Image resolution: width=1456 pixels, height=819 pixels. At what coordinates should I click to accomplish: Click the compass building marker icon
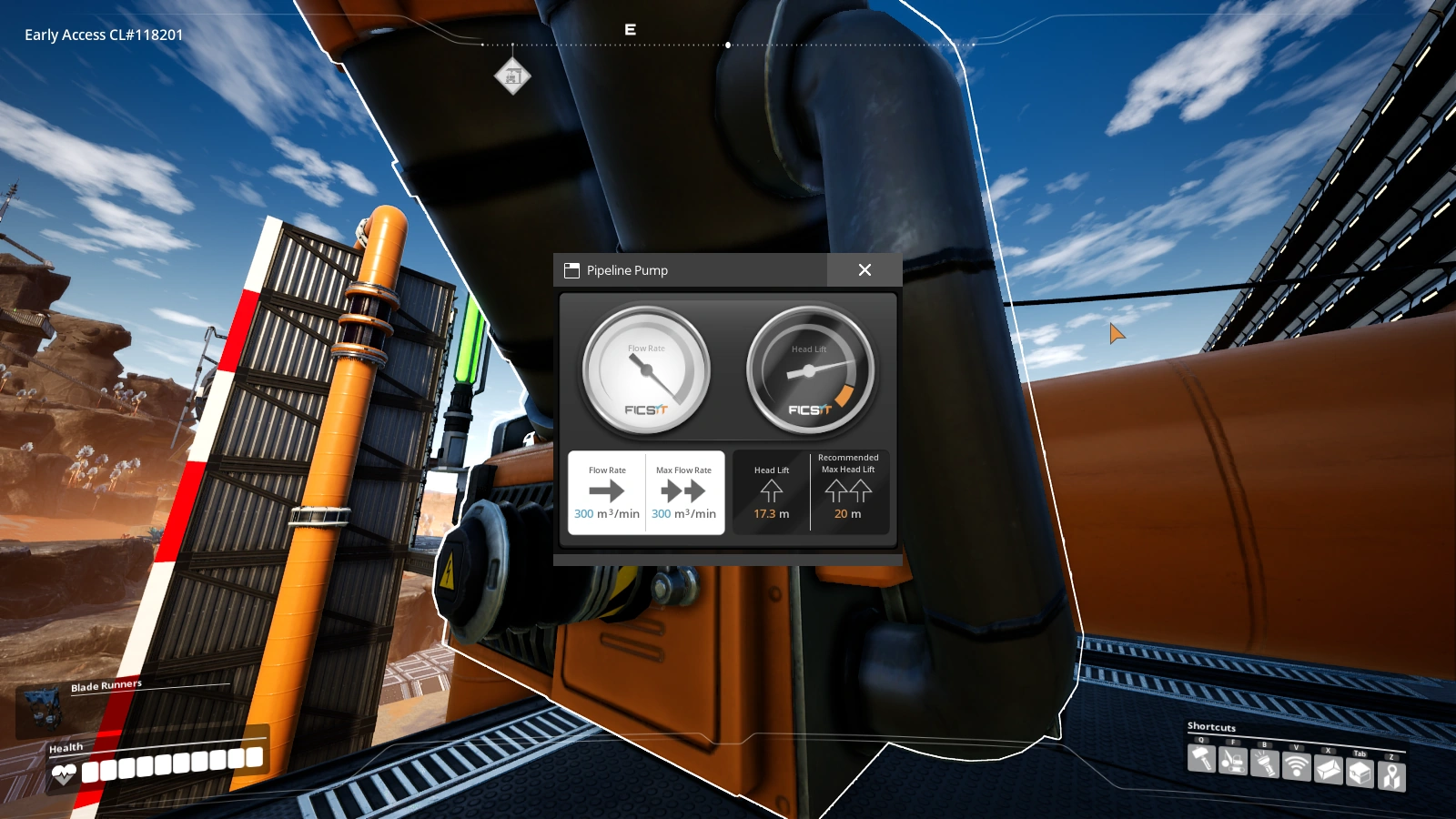point(512,76)
